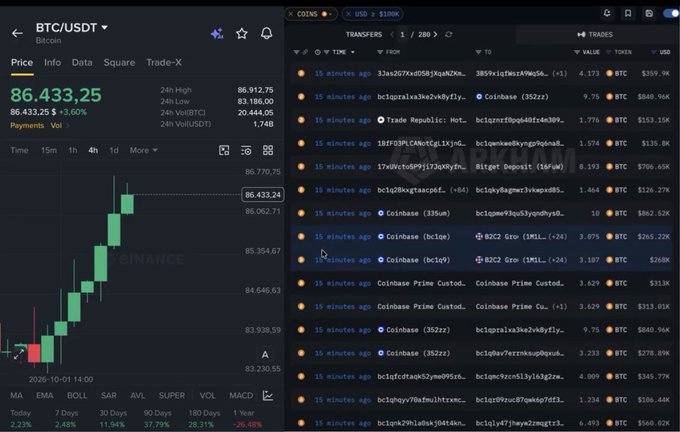680x432 pixels.
Task: Click the $560.02K USD value
Action: pyautogui.click(x=653, y=423)
